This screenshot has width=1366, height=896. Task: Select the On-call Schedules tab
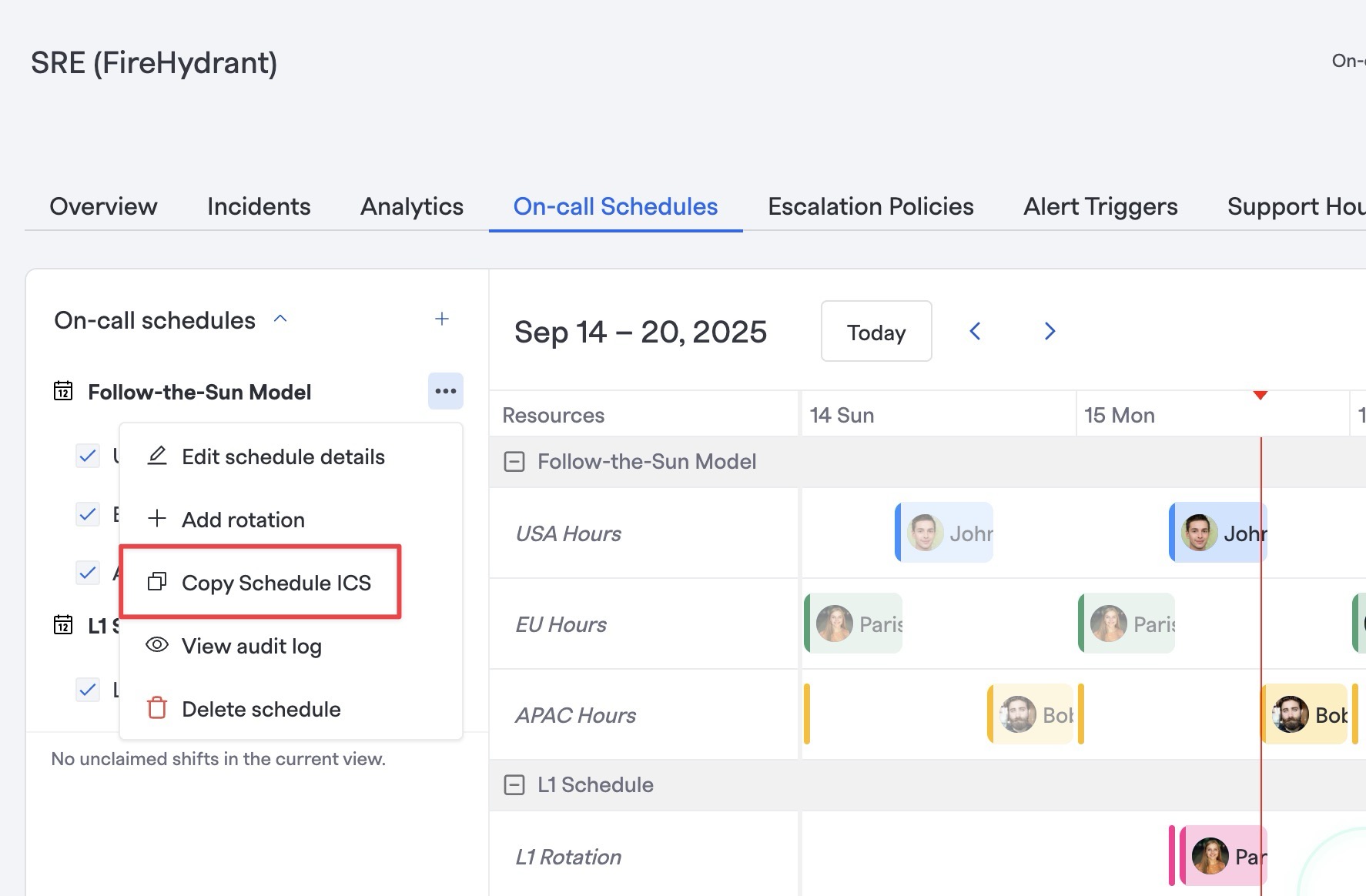[x=615, y=206]
